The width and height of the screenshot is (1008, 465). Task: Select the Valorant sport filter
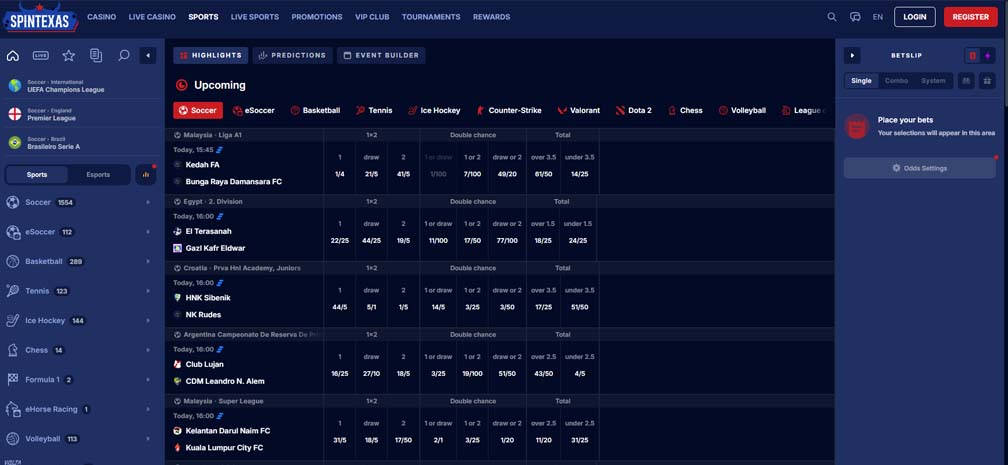[579, 111]
